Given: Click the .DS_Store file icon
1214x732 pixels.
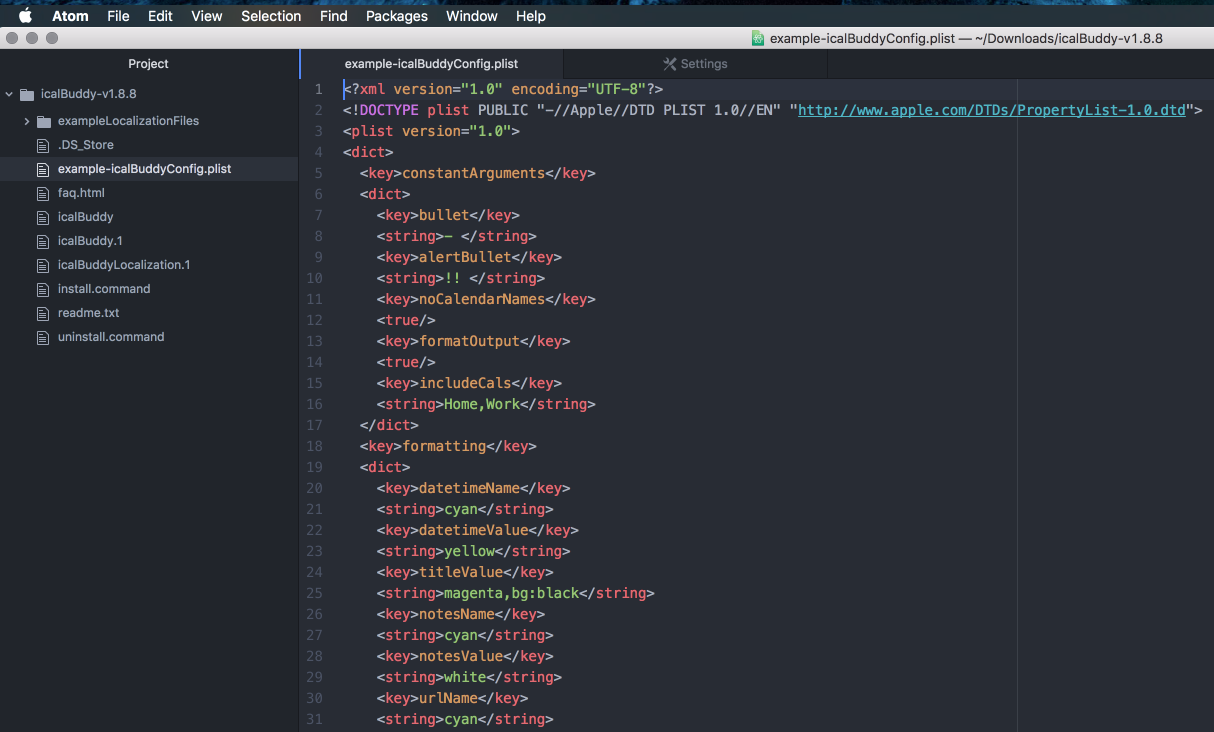Looking at the screenshot, I should pos(43,145).
